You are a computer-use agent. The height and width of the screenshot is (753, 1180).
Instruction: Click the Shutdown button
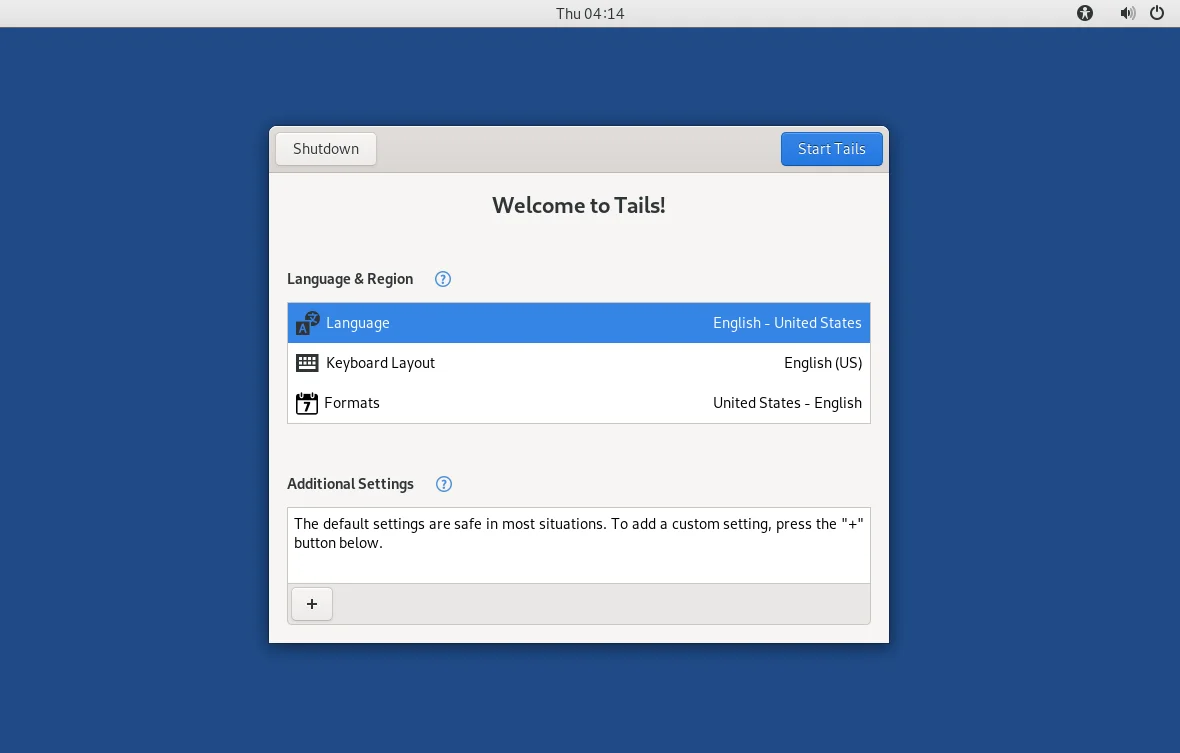point(326,149)
